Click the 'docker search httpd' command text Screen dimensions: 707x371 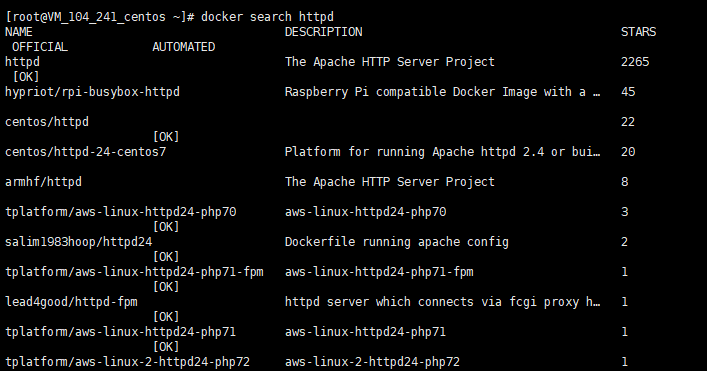[267, 17]
